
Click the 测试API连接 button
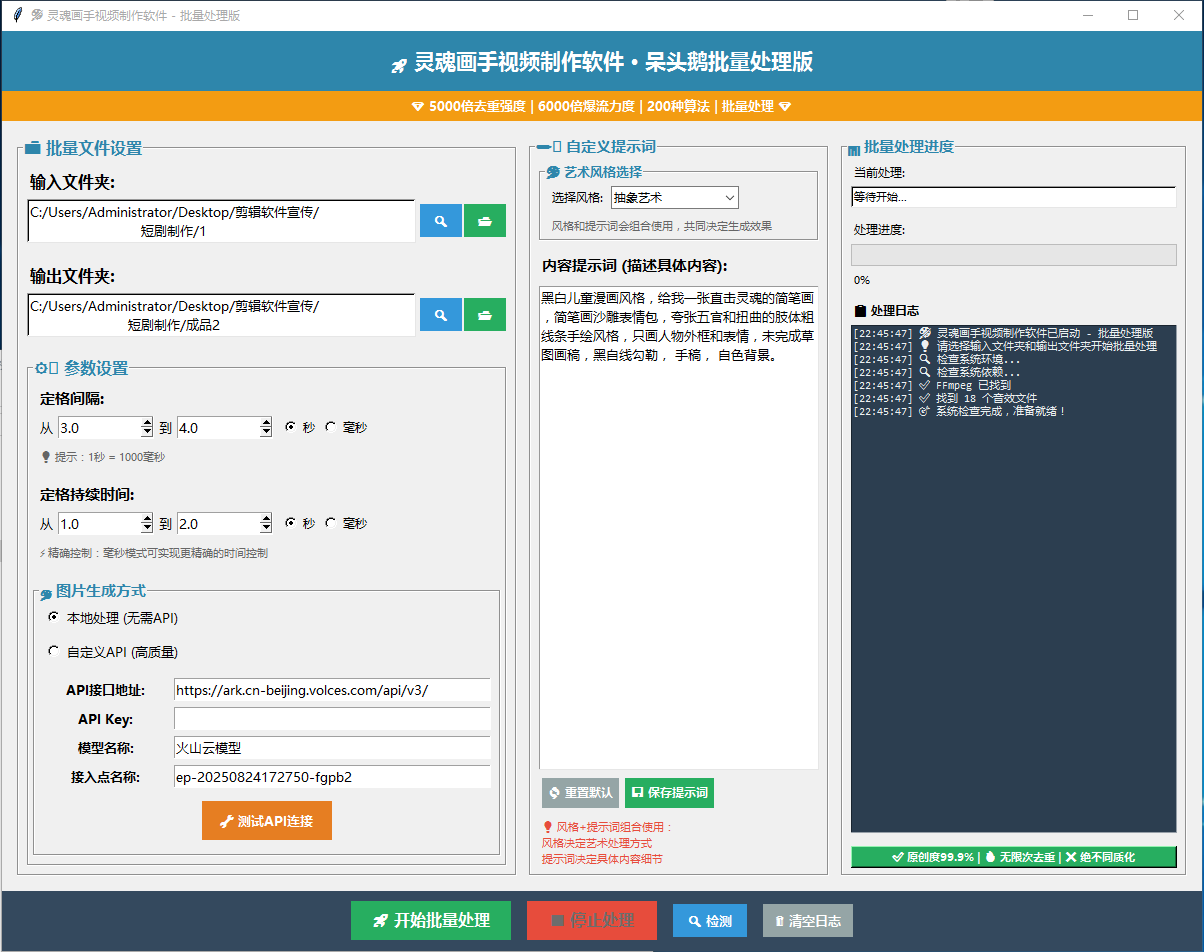tap(266, 821)
